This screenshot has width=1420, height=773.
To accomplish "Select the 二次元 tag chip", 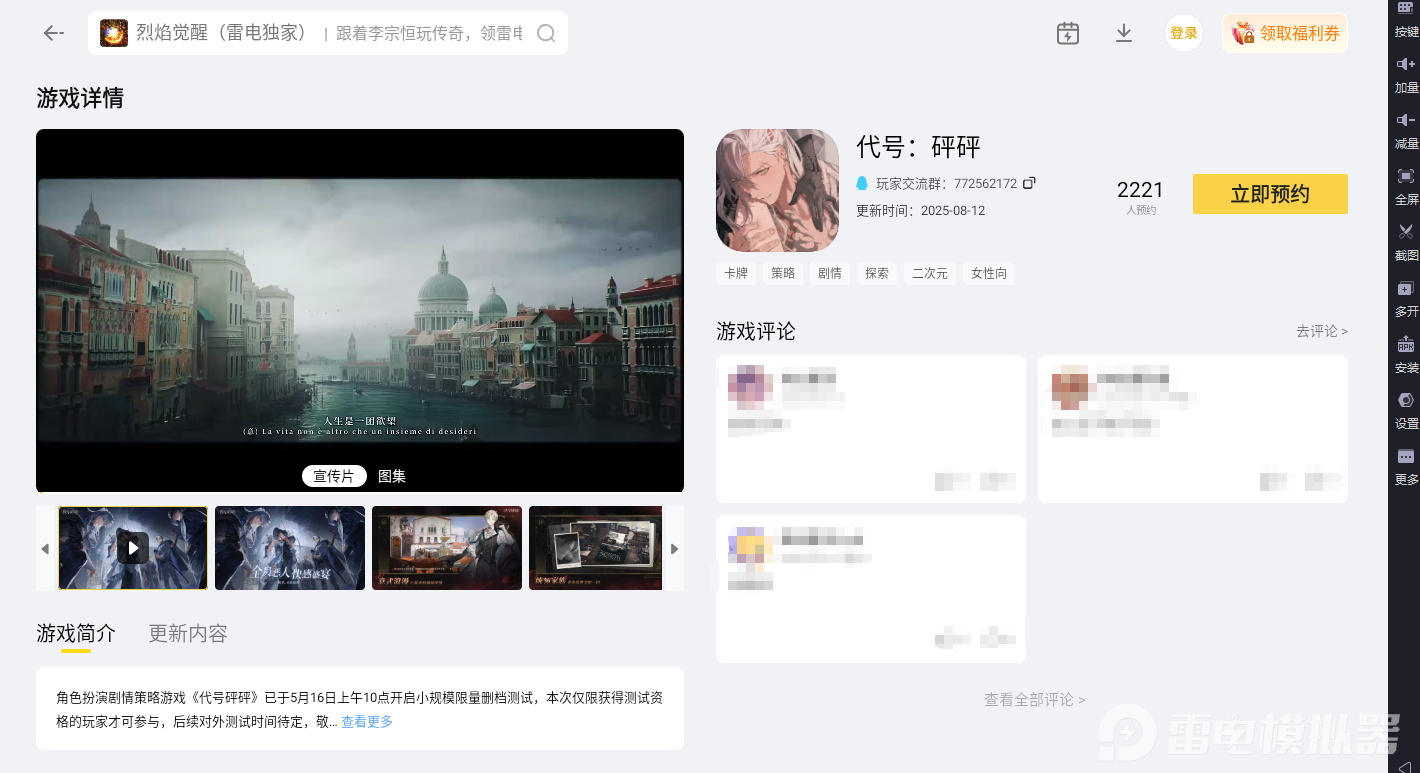I will coord(929,273).
